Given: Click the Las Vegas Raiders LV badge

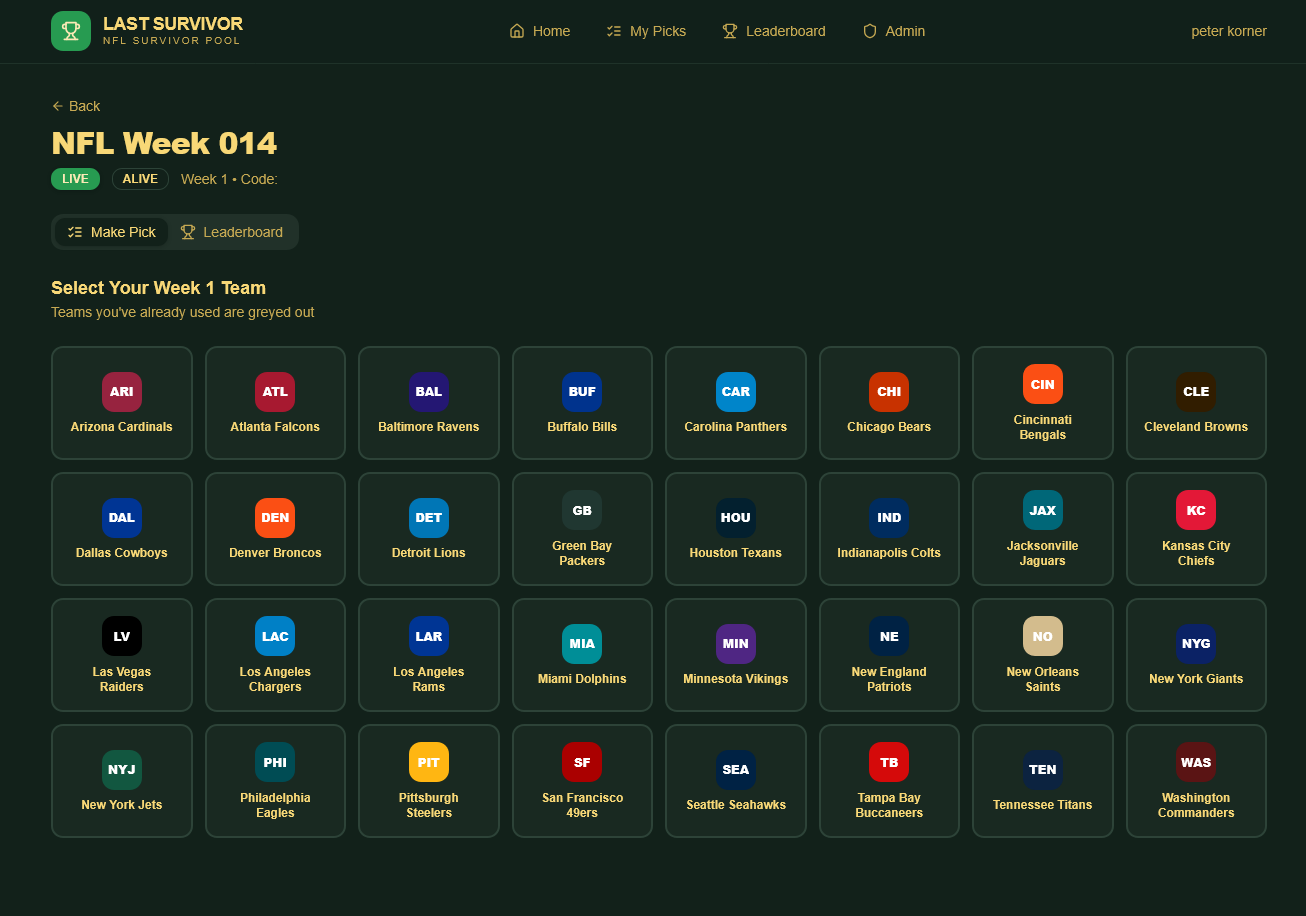Looking at the screenshot, I should tap(122, 636).
